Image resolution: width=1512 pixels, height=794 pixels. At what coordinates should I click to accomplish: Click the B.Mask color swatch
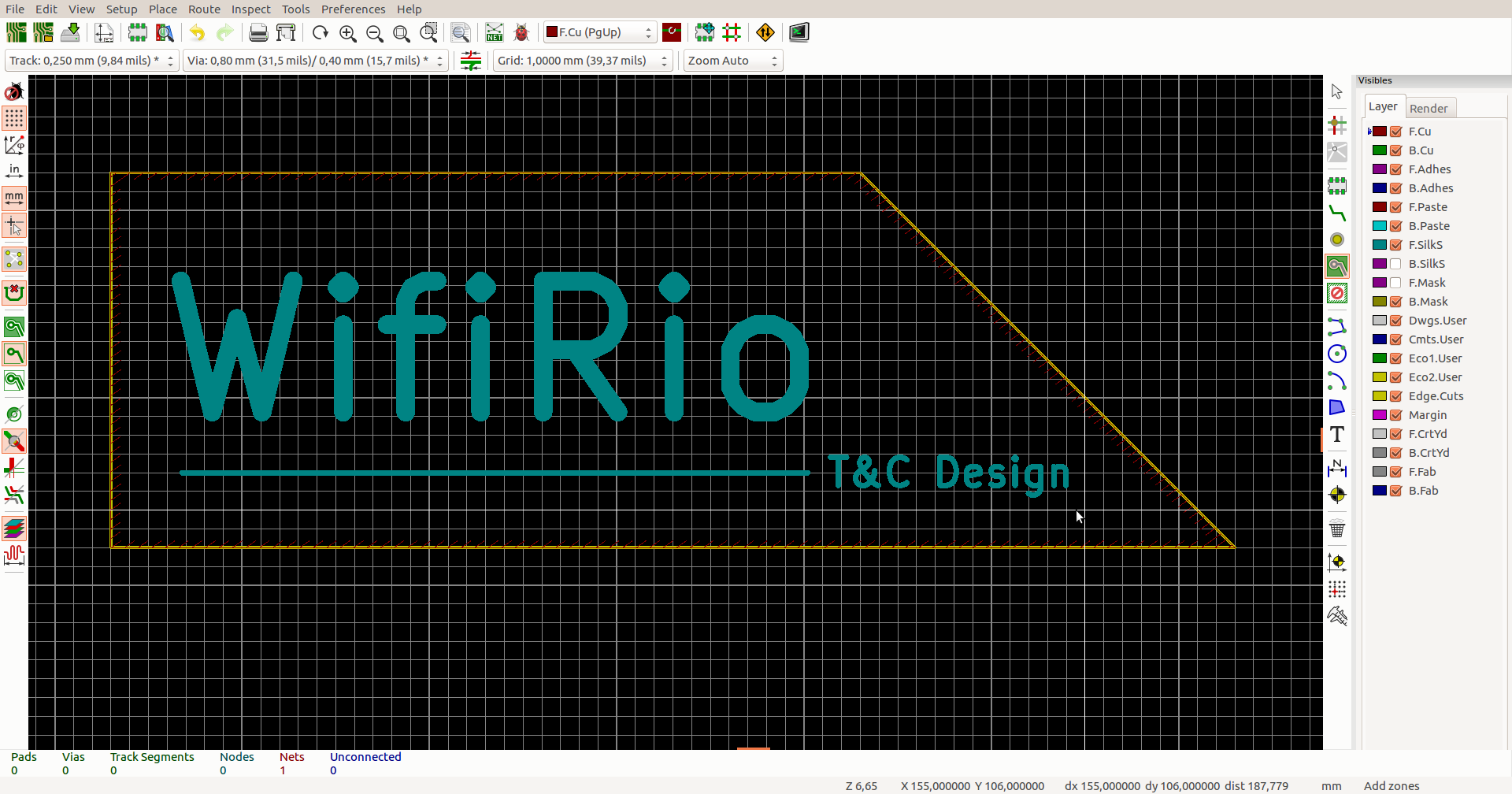1380,302
